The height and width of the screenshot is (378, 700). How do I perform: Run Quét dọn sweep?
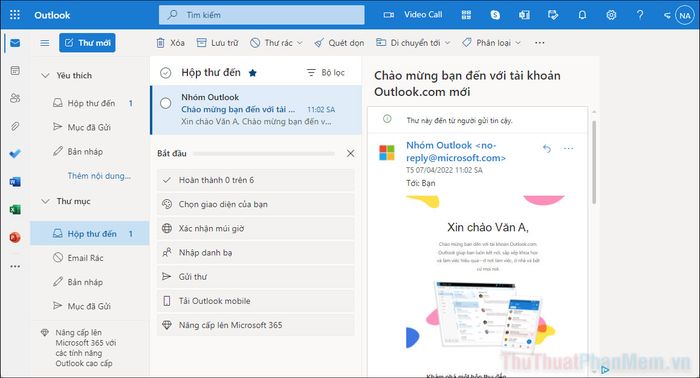339,43
